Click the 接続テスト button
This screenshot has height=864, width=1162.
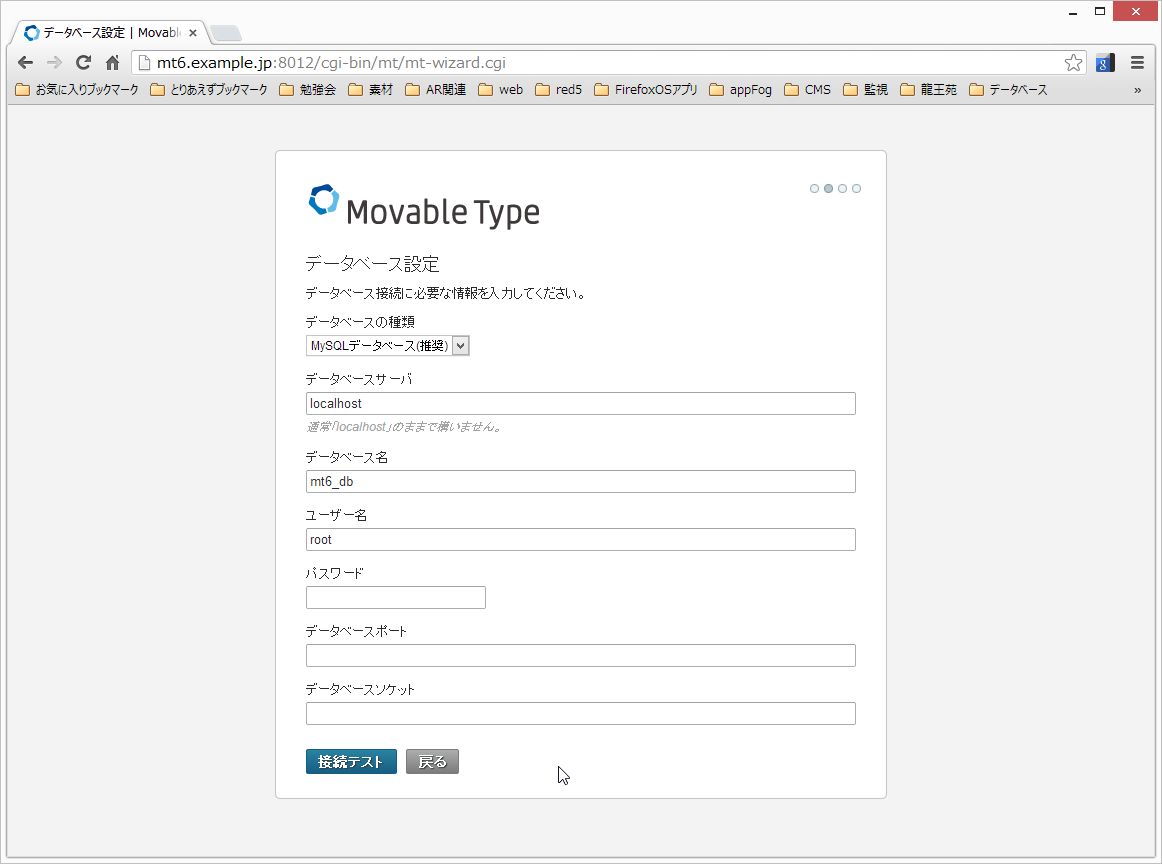pyautogui.click(x=351, y=762)
